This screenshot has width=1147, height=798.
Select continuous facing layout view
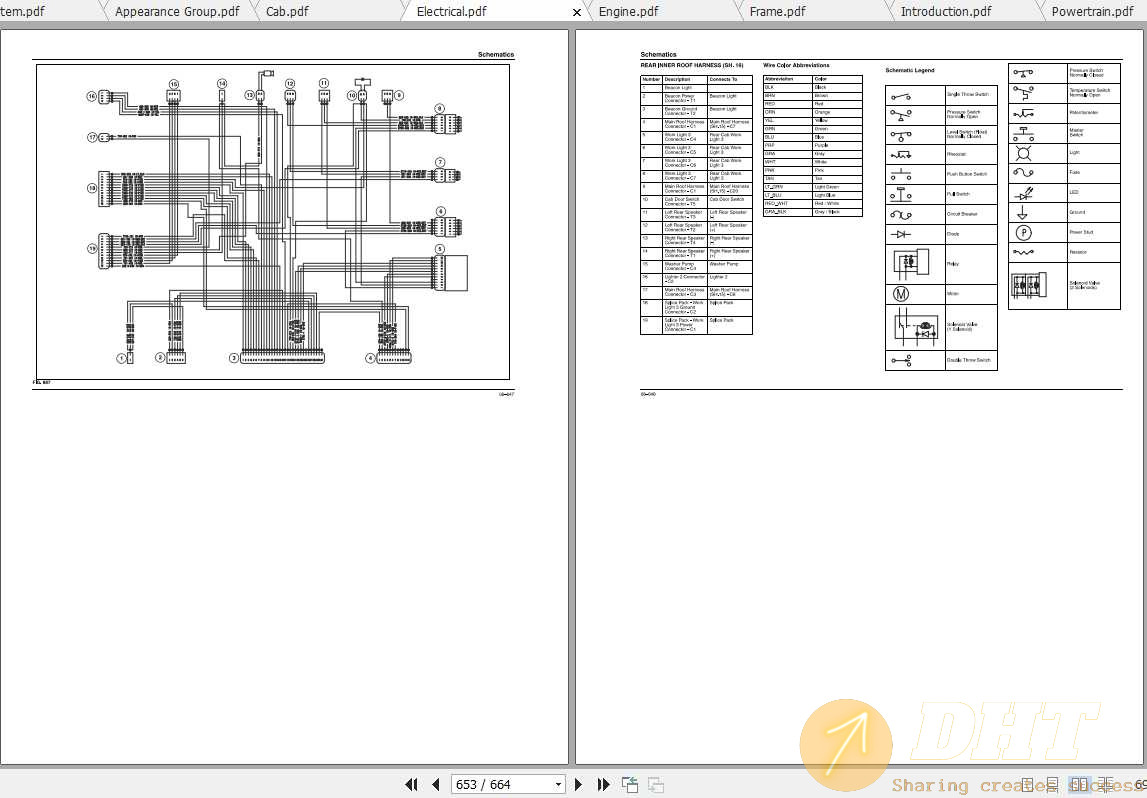[x=1106, y=785]
